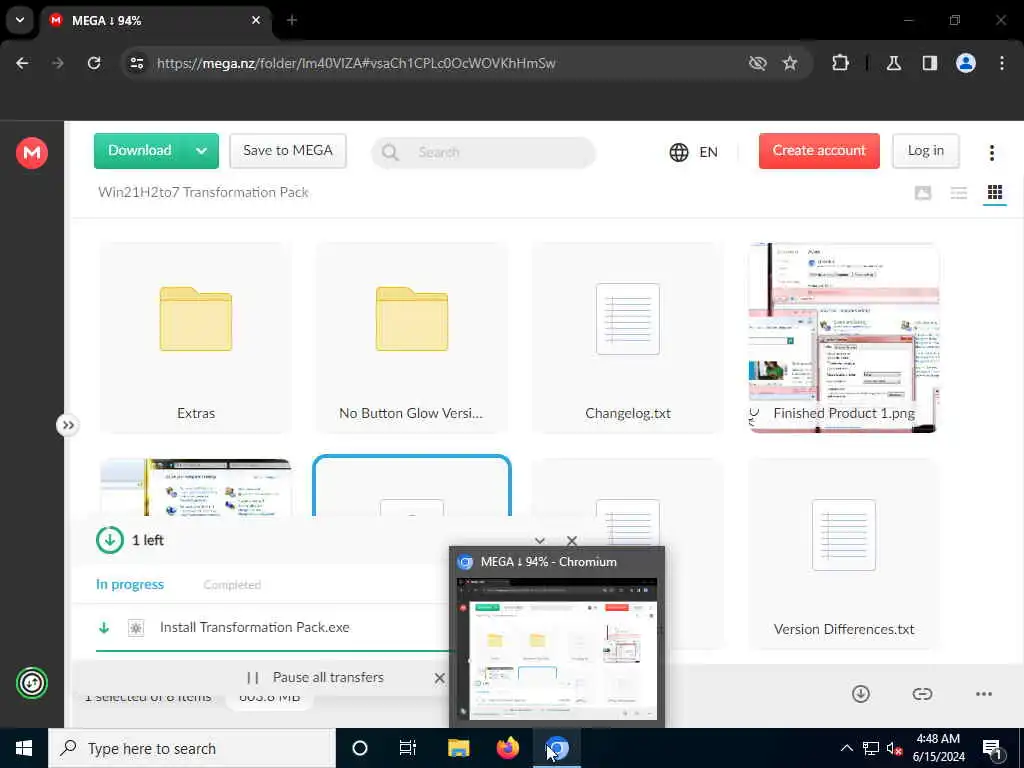Switch to Completed transfers tab
The height and width of the screenshot is (768, 1024).
232,584
